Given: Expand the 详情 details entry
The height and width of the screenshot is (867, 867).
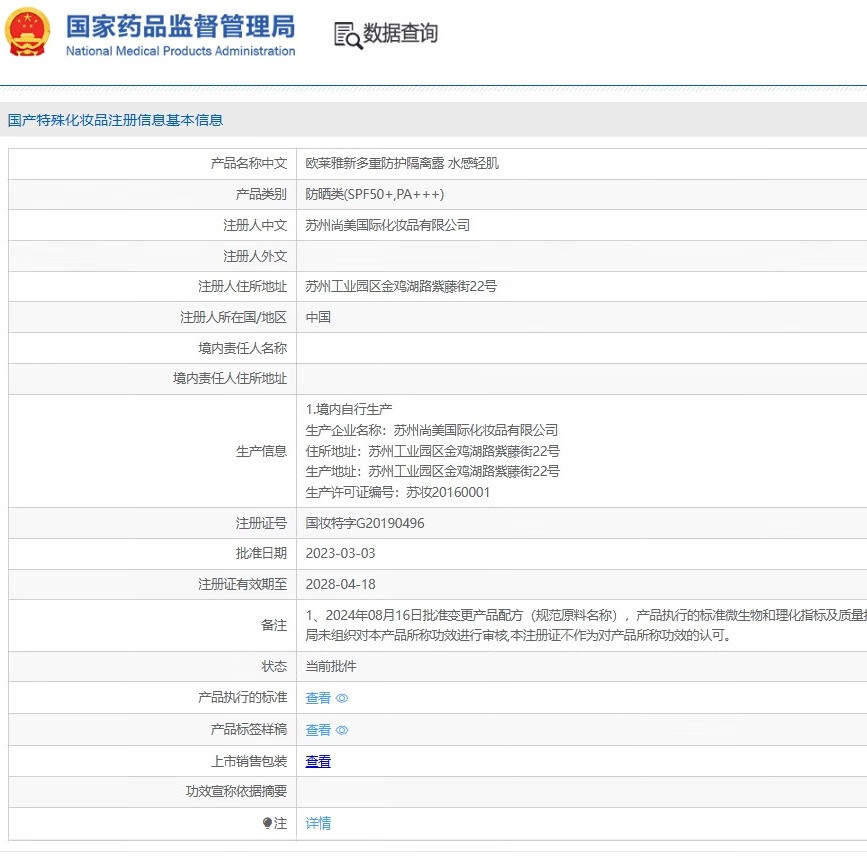Looking at the screenshot, I should coord(317,823).
